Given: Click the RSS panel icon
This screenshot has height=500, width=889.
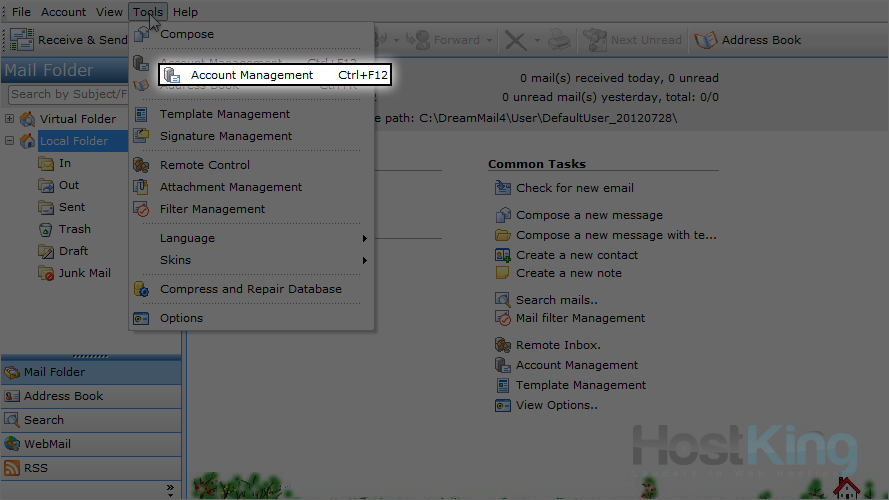Looking at the screenshot, I should coord(12,468).
